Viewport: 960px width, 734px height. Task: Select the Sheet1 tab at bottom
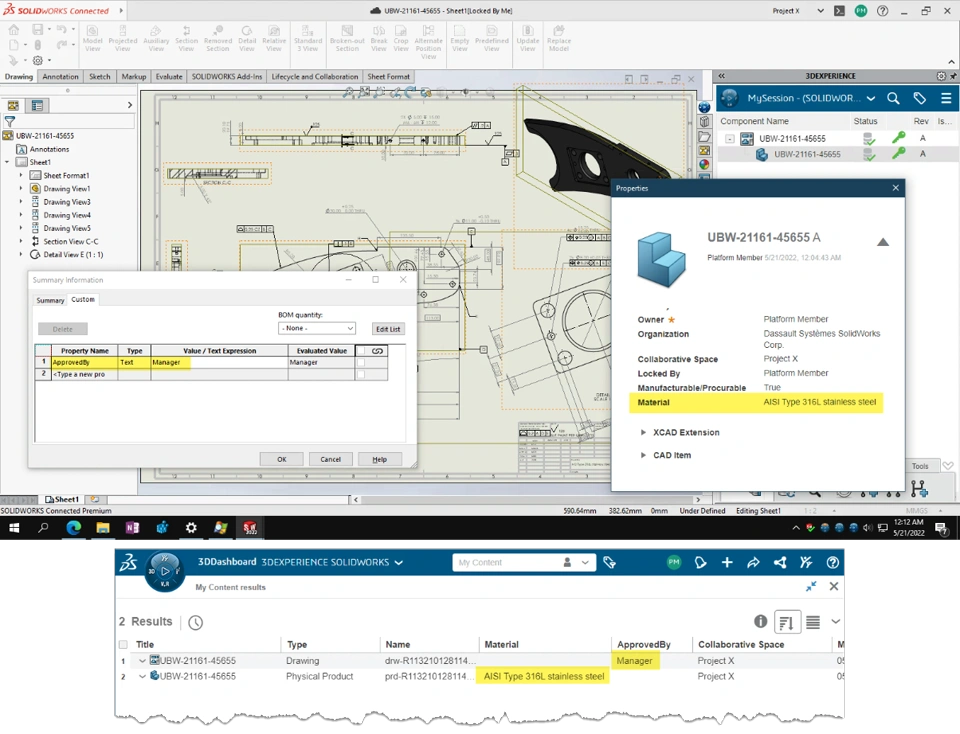pyautogui.click(x=62, y=500)
